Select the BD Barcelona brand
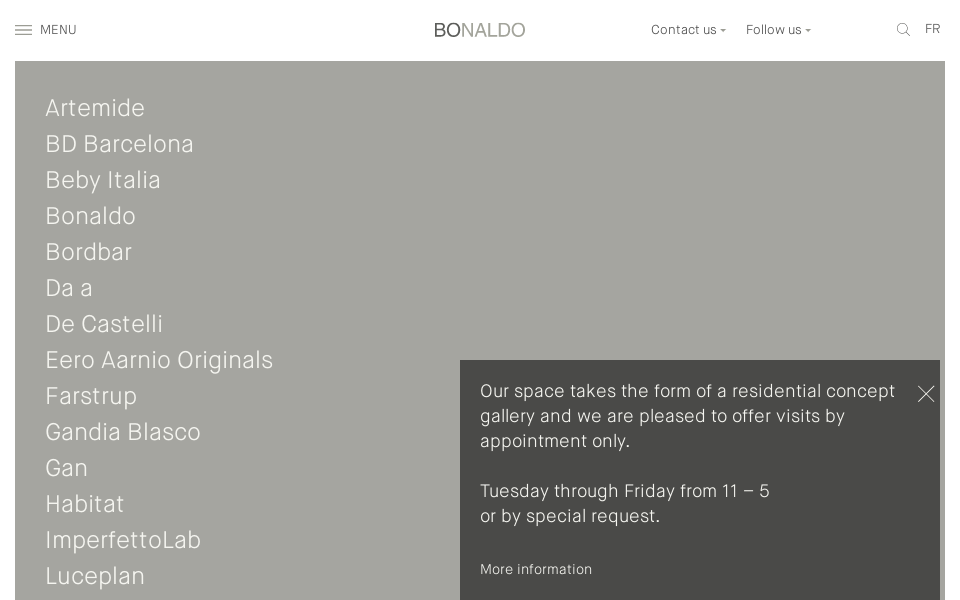The image size is (960, 600). pyautogui.click(x=119, y=144)
